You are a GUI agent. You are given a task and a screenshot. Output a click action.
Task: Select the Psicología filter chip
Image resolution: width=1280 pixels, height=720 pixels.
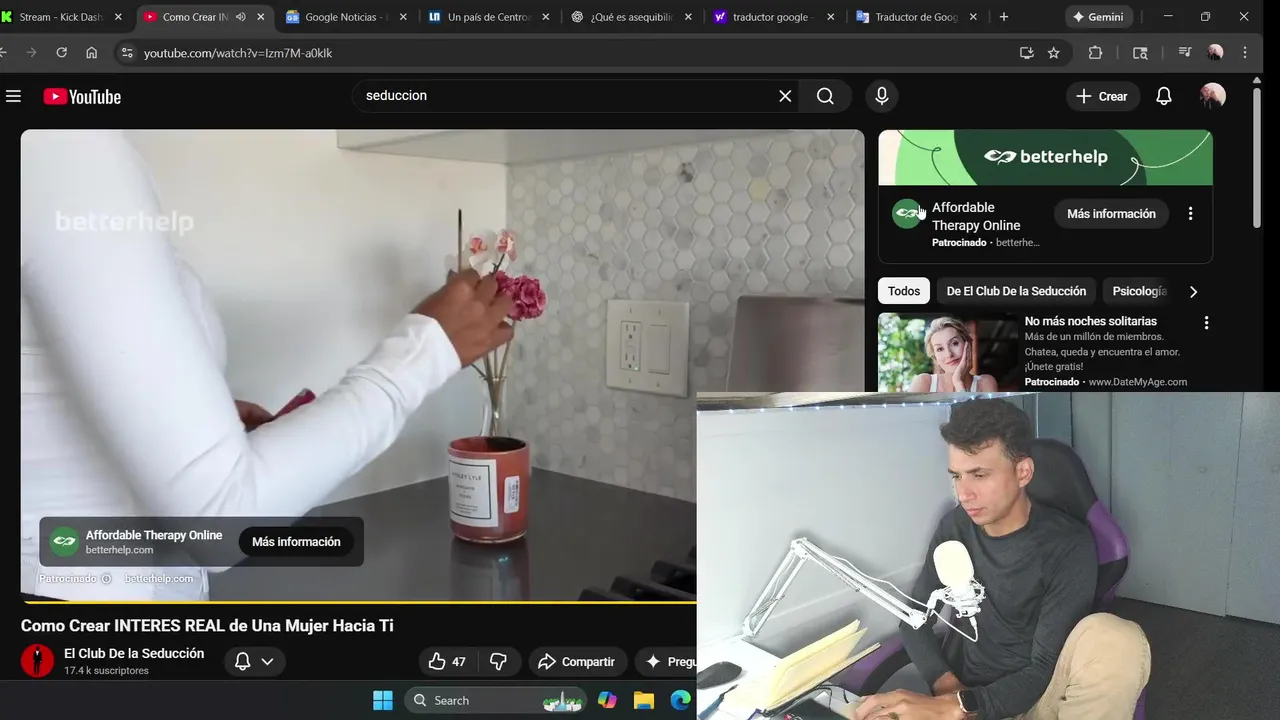(1139, 291)
